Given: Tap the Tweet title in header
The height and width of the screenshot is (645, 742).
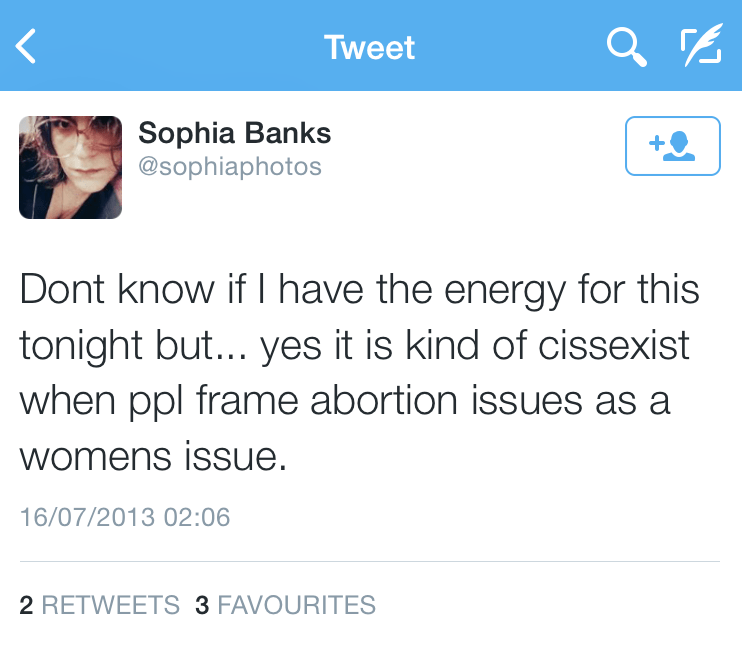Looking at the screenshot, I should tap(370, 47).
